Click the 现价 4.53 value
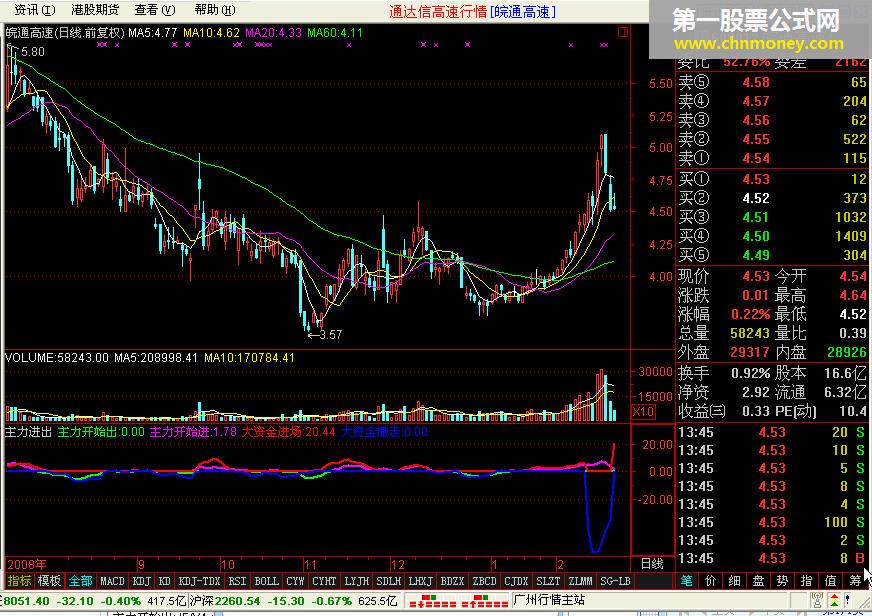The width and height of the screenshot is (872, 616). pos(756,276)
